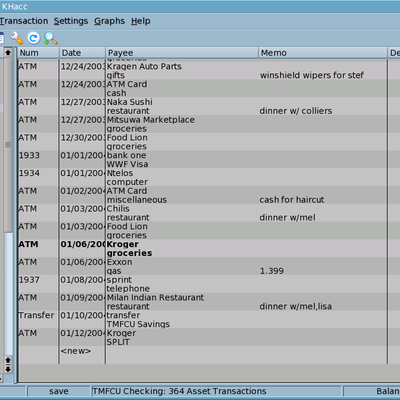
Task: Click the 'gifts' category under Kragen Auto Parts
Action: click(116, 75)
